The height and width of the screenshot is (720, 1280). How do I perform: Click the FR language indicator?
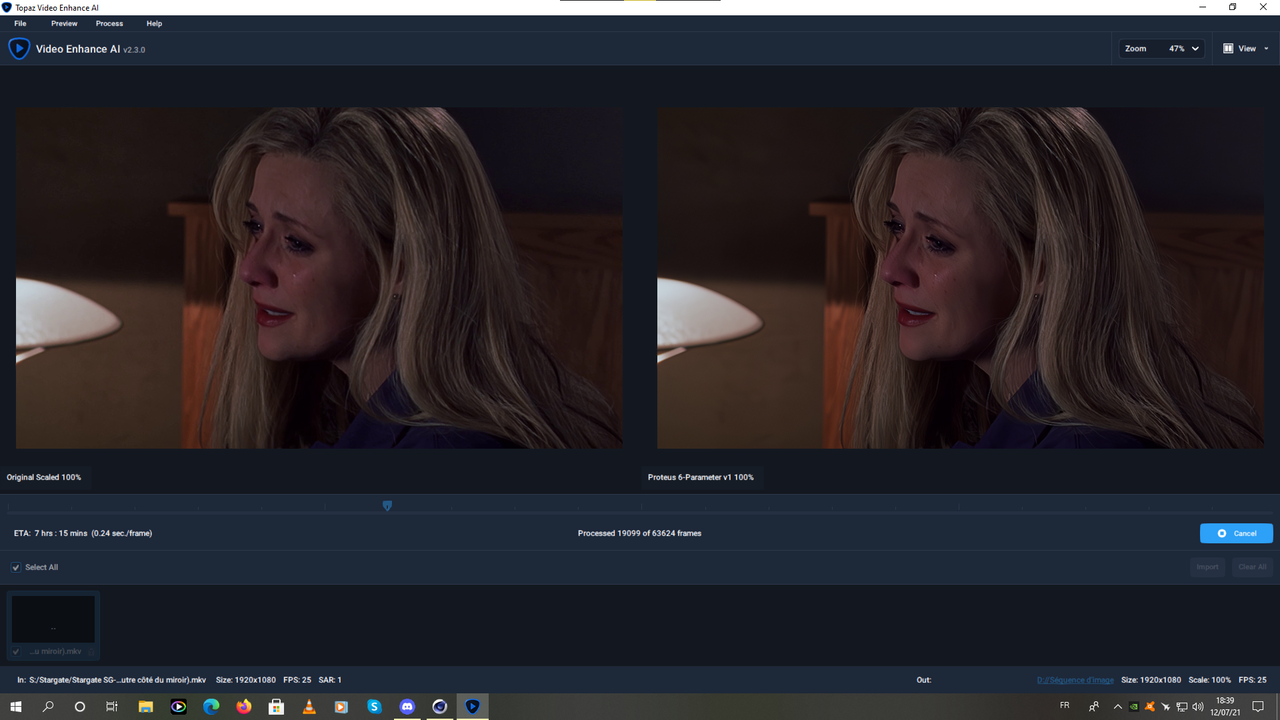point(1065,705)
